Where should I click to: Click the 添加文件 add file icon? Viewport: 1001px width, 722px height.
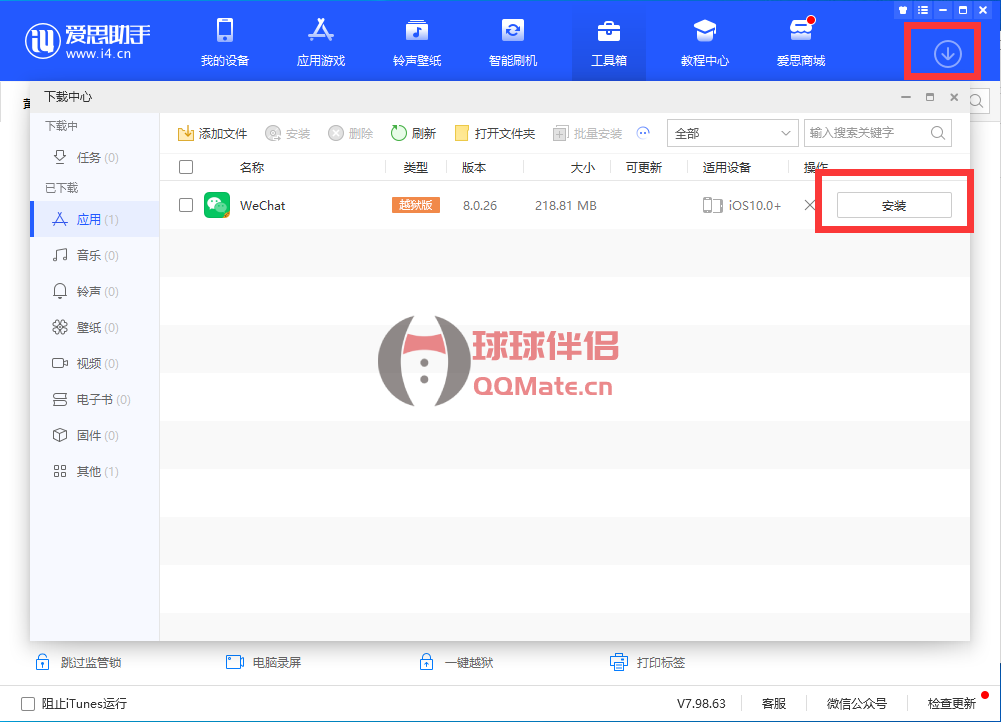coord(186,134)
